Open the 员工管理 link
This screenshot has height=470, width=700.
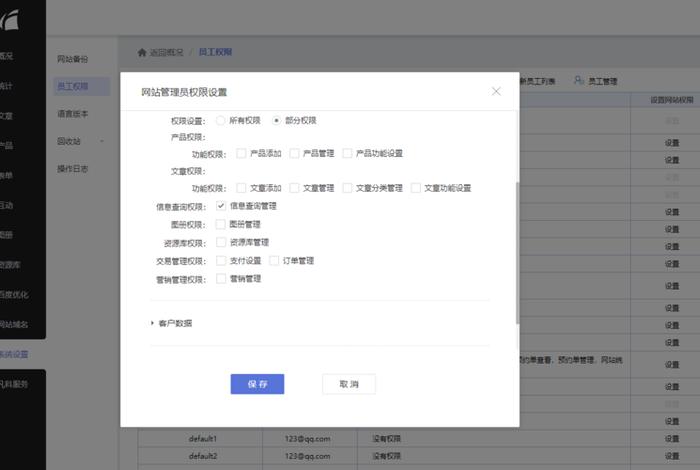[x=603, y=81]
